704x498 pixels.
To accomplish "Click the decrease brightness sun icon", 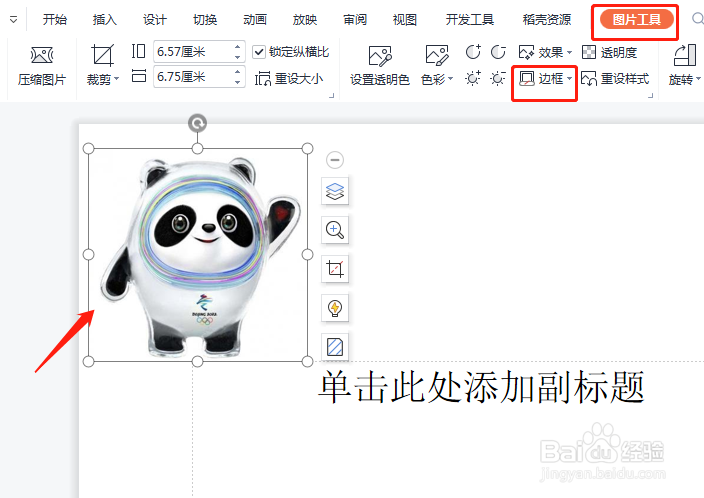I will coord(498,79).
